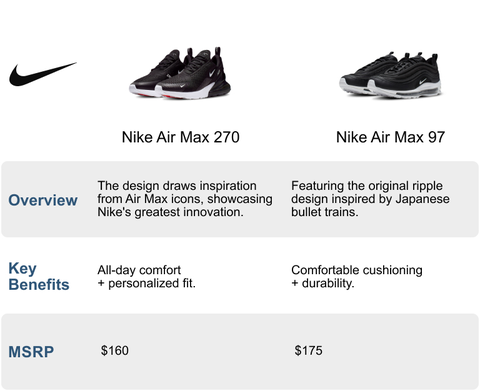Viewport: 480px width, 391px height.
Task: Click the white swoosh on the 97 shoe
Action: coord(422,81)
